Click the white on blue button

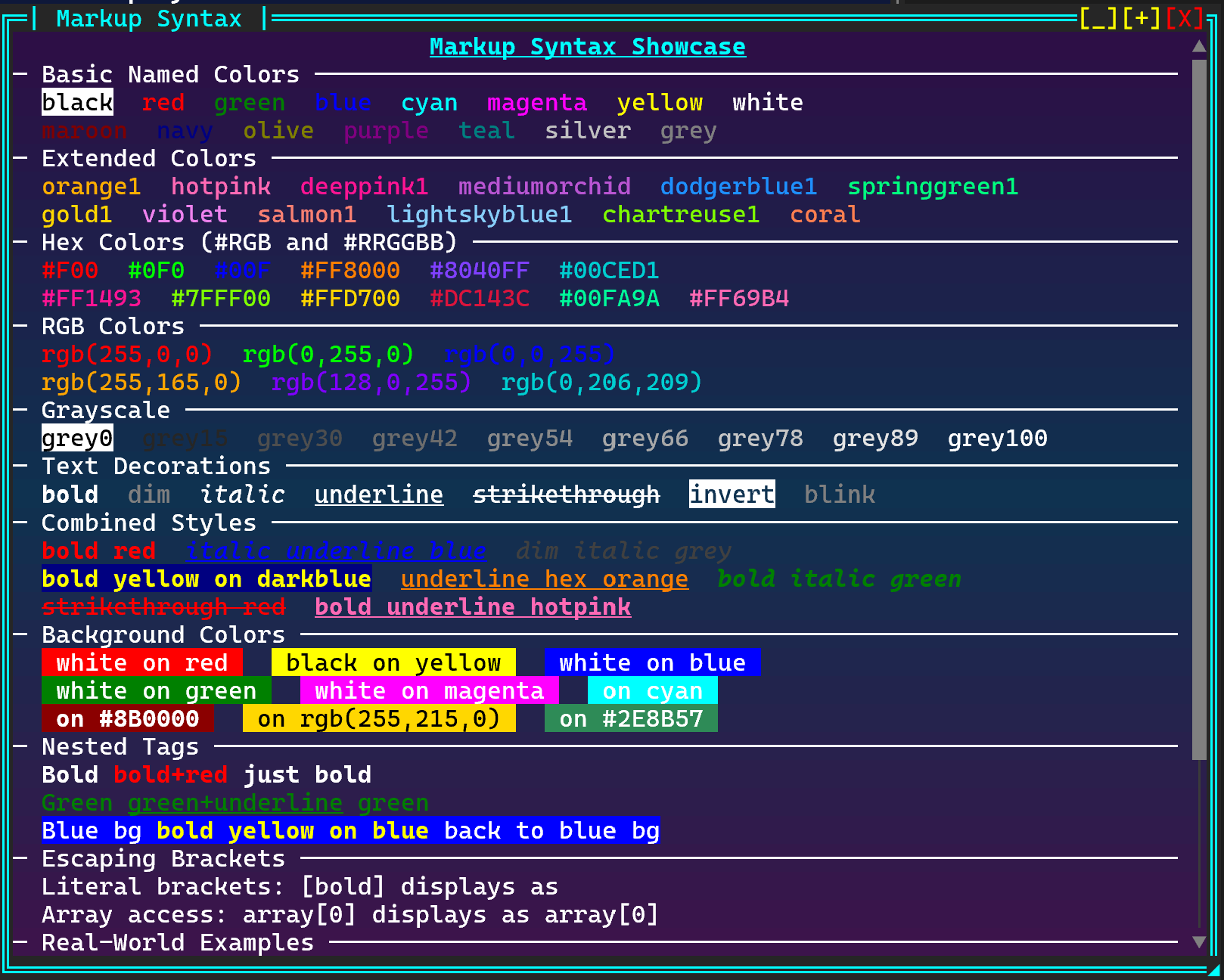653,662
